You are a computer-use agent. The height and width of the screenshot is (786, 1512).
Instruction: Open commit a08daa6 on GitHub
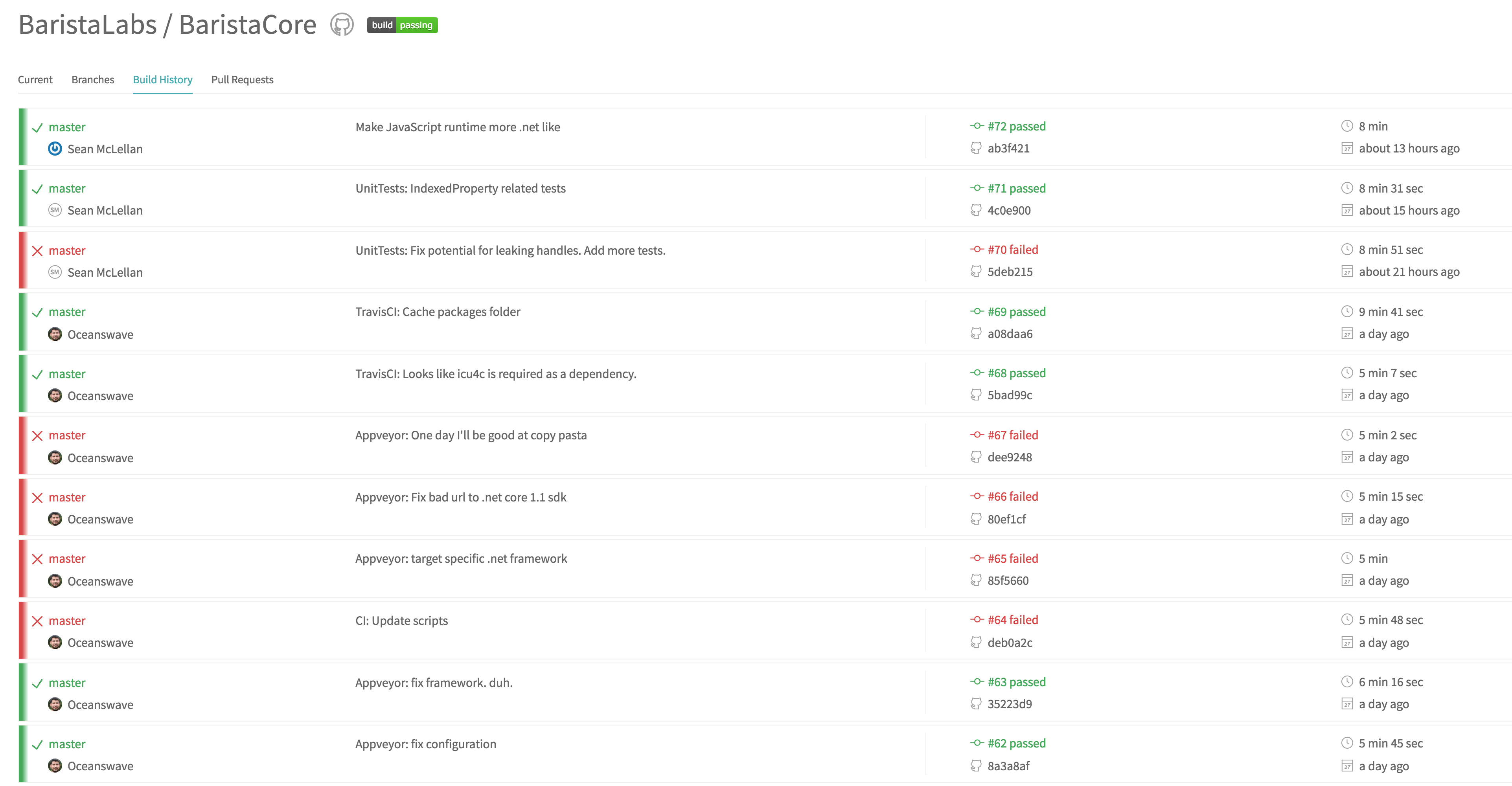coord(1010,334)
